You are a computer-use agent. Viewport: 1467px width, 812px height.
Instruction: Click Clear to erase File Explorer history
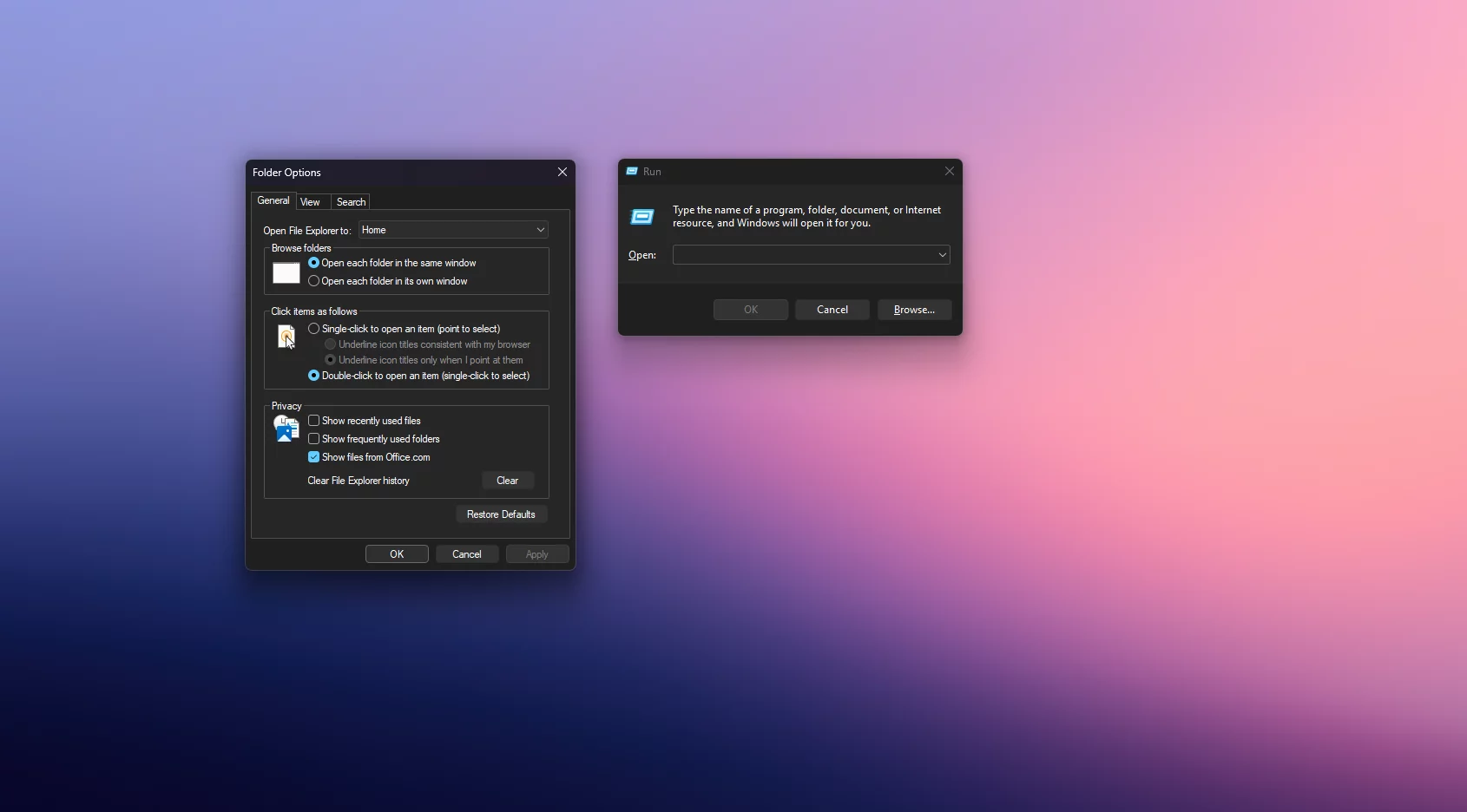(507, 481)
